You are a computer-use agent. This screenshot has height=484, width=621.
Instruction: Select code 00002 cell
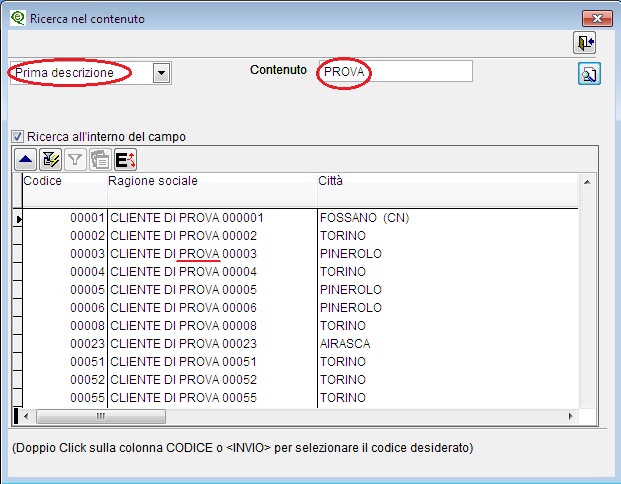click(65, 236)
